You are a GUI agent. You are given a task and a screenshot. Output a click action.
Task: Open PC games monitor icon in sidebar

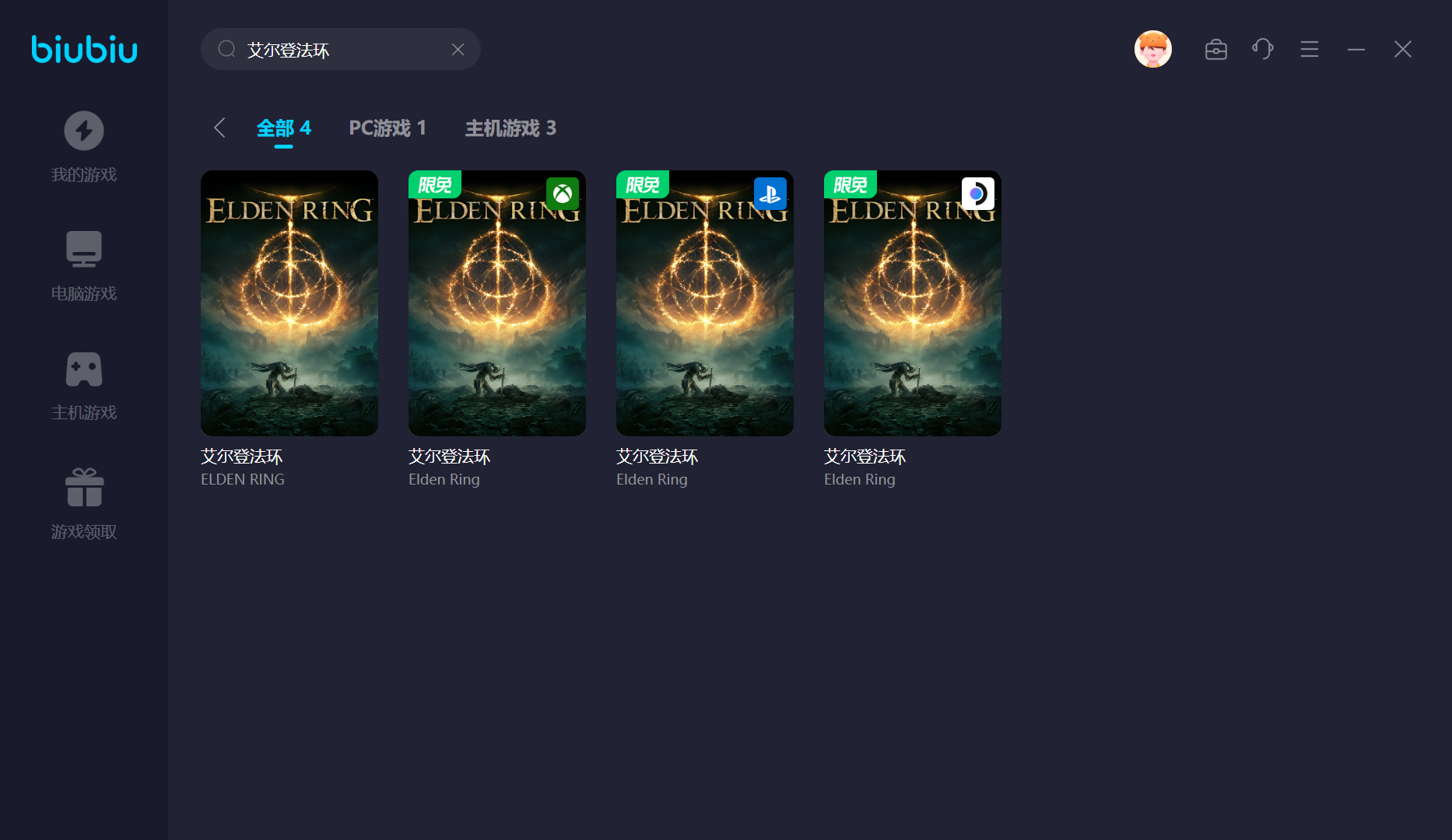coord(84,250)
